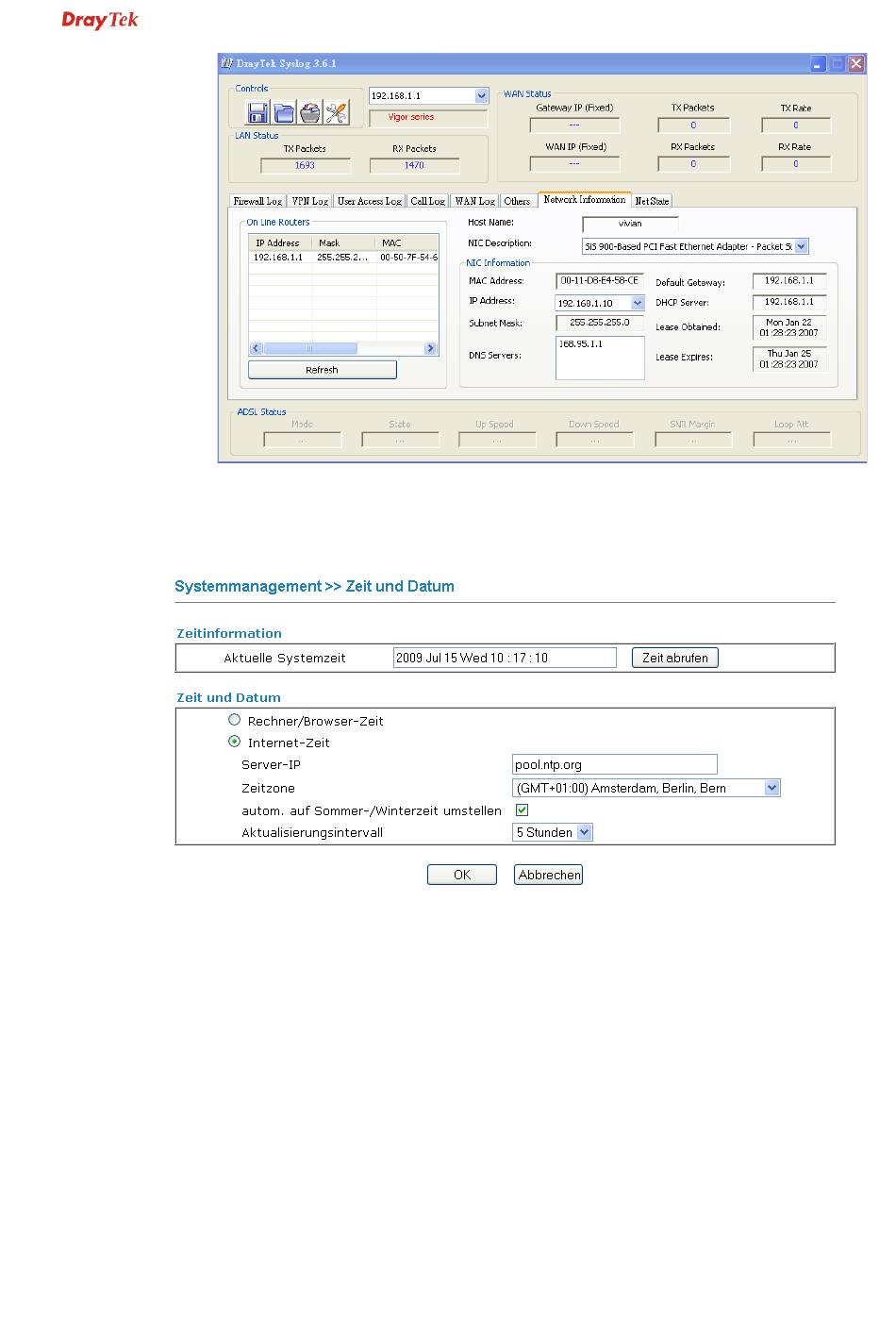
Task: Click the open folder icon in Controls
Action: (x=284, y=113)
